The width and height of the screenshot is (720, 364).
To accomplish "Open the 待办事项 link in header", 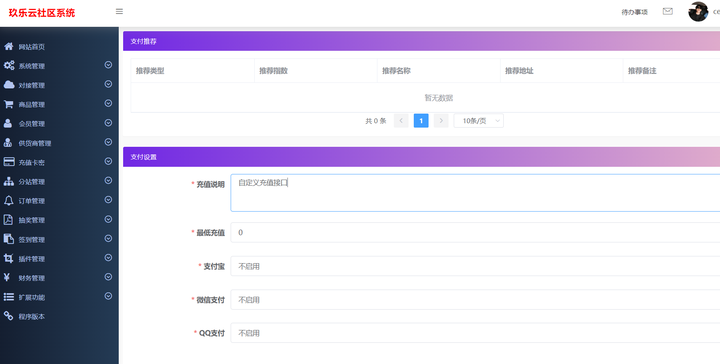I will click(635, 12).
